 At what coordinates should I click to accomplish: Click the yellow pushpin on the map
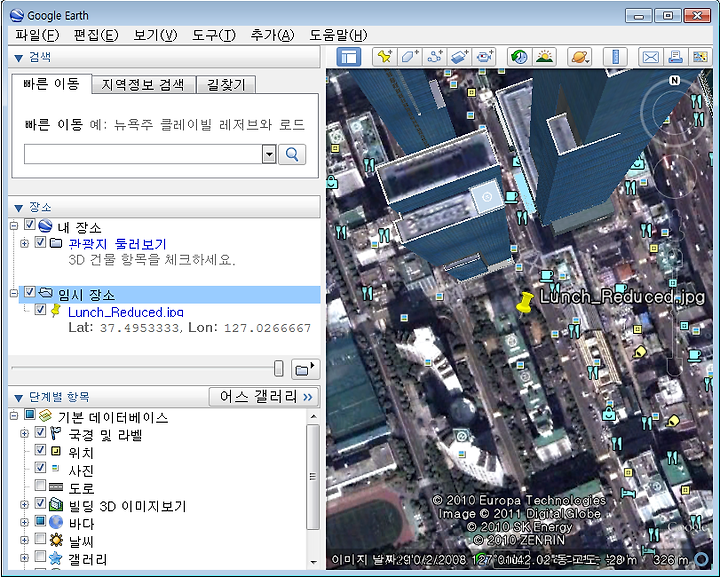coord(525,303)
